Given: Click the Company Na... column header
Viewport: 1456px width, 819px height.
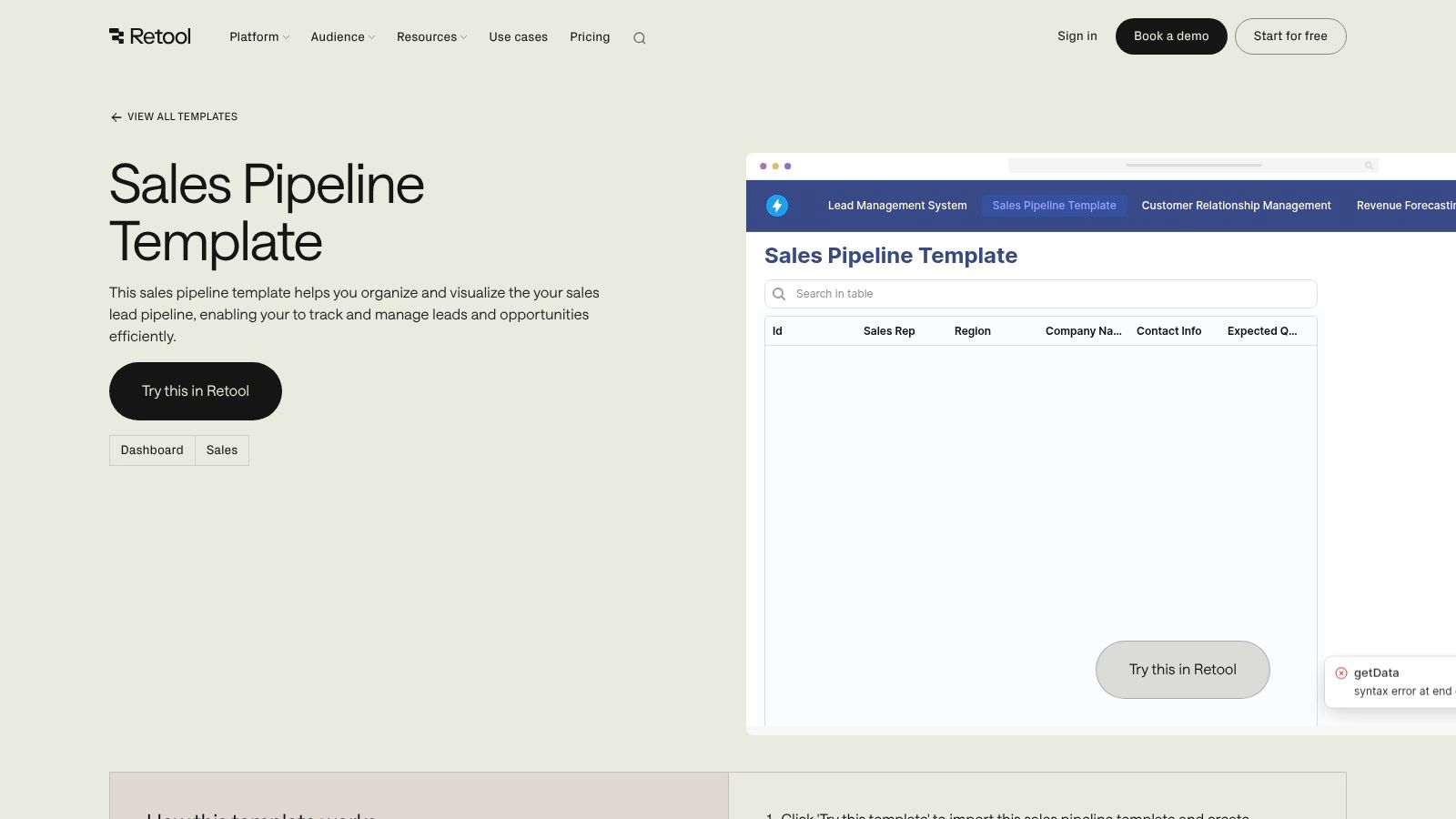Looking at the screenshot, I should (1084, 331).
